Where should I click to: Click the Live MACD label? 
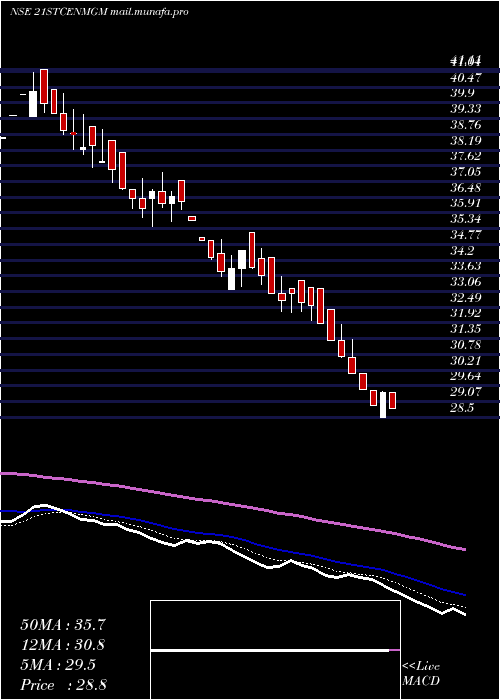pos(421,674)
